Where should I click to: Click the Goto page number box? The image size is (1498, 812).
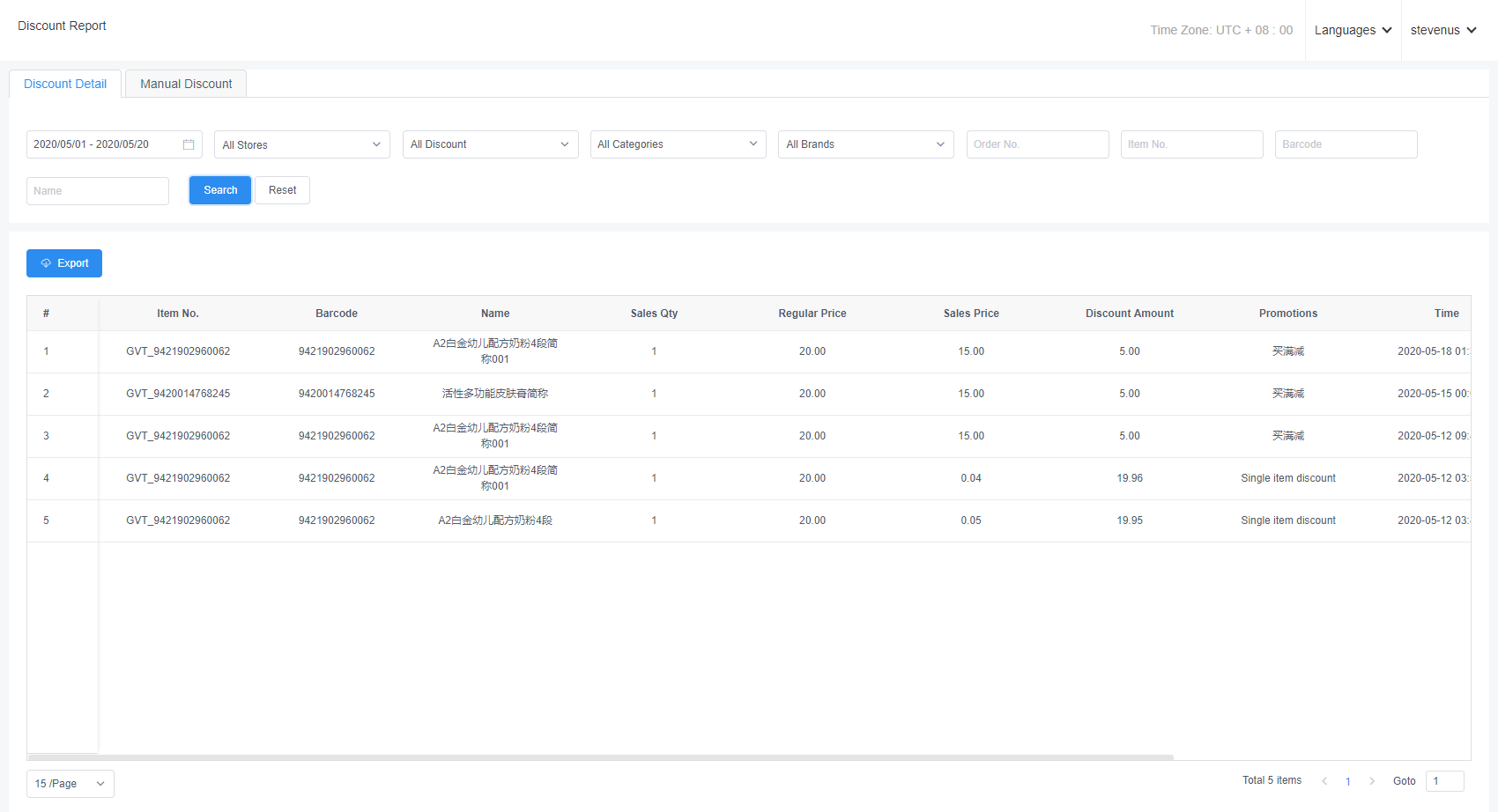[x=1444, y=781]
